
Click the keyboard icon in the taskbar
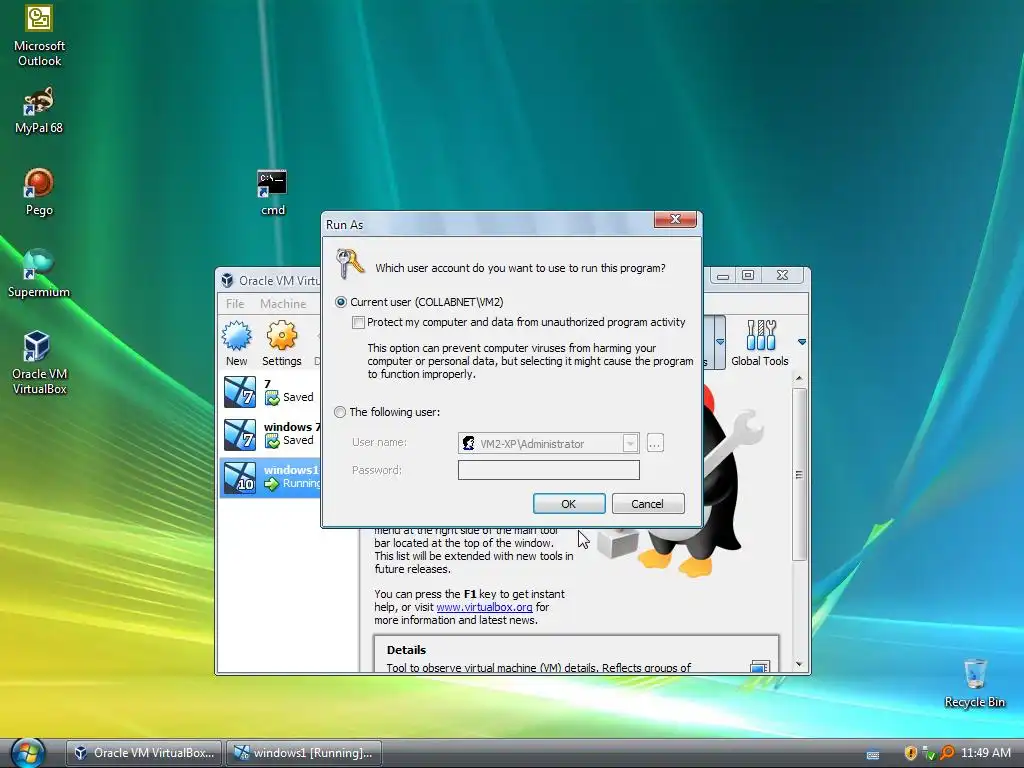(872, 755)
